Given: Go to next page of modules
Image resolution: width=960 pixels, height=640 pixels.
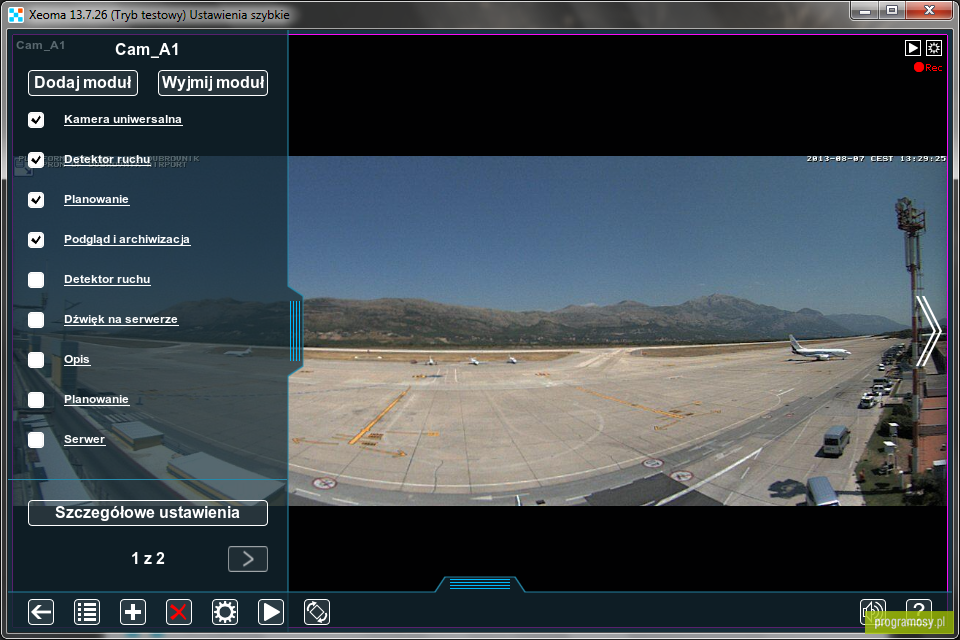Looking at the screenshot, I should [x=248, y=559].
